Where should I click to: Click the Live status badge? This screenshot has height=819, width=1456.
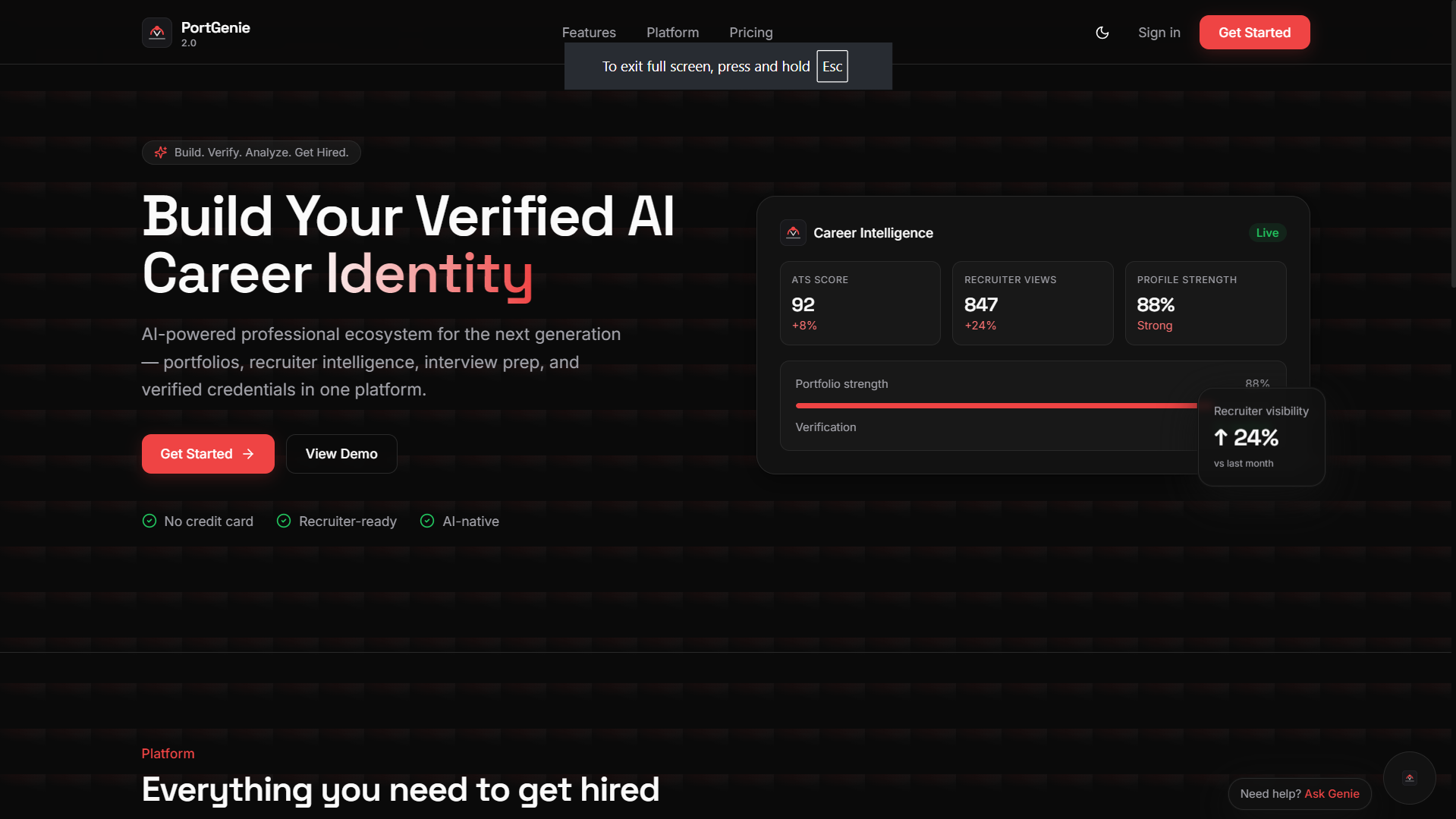pos(1267,233)
